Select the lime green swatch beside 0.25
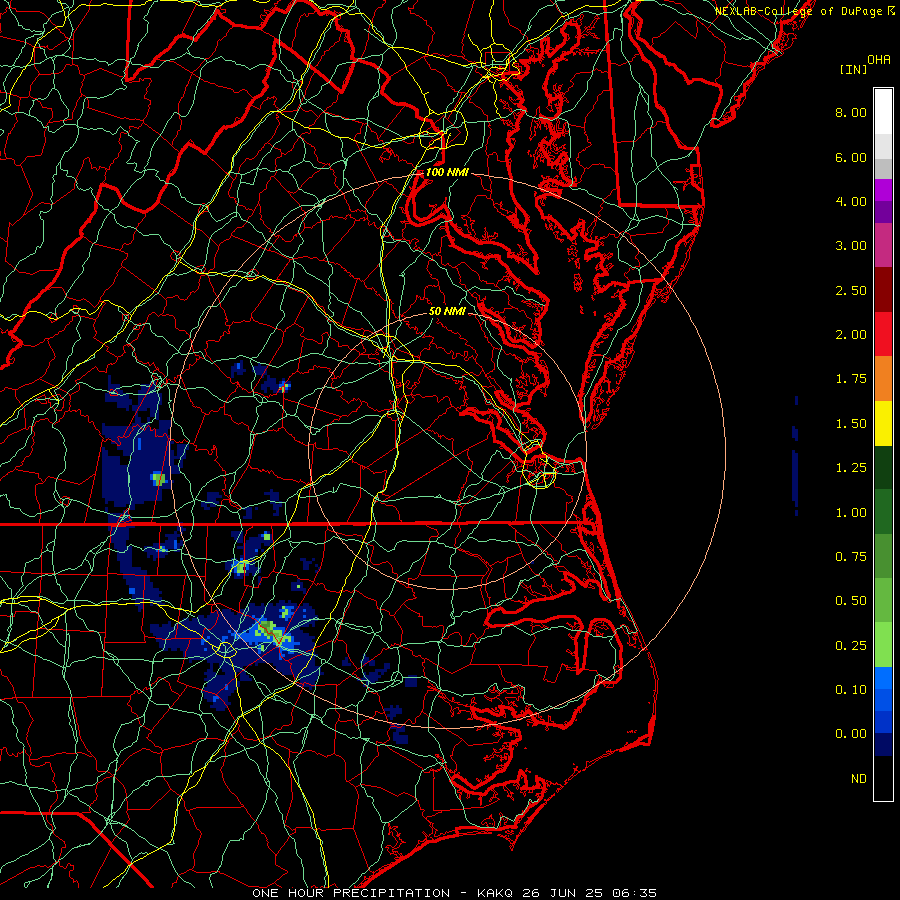Viewport: 900px width, 900px height. coord(883,645)
